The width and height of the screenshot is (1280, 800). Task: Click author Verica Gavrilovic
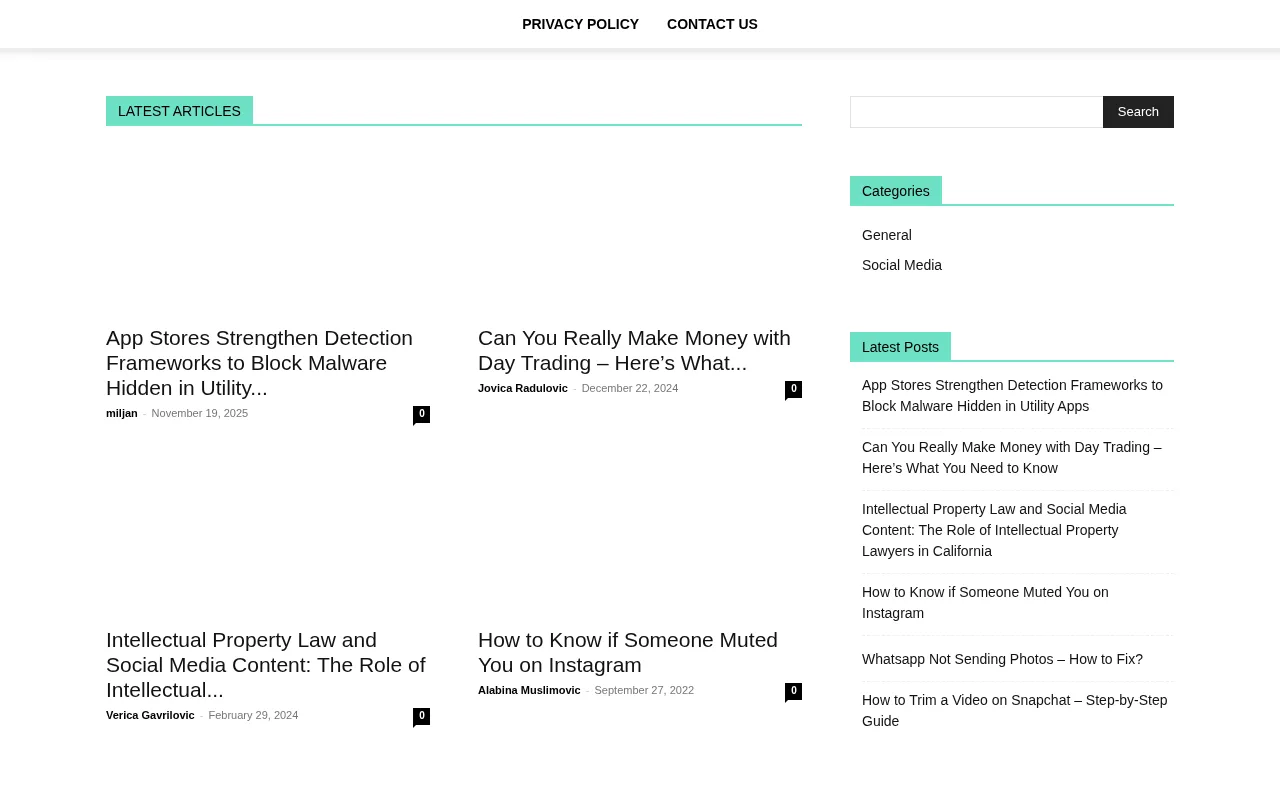click(x=150, y=715)
